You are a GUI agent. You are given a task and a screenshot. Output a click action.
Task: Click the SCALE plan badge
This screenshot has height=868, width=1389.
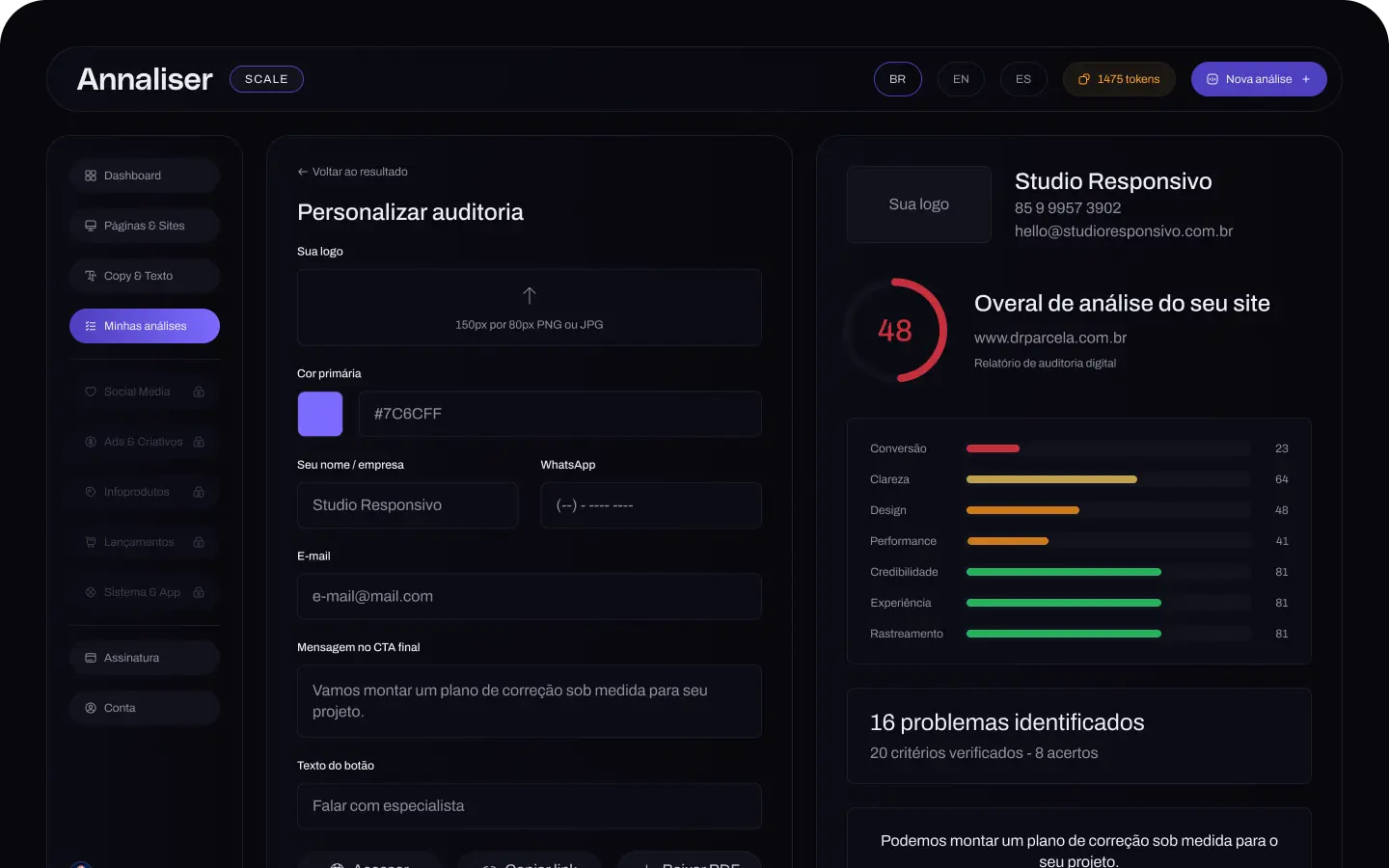pyautogui.click(x=266, y=79)
